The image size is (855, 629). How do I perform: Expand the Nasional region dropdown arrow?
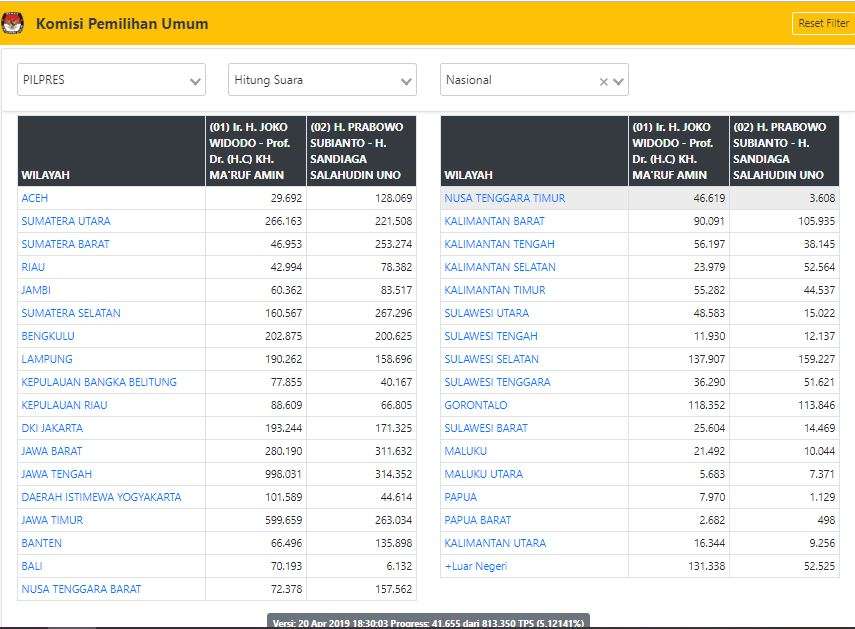coord(618,81)
